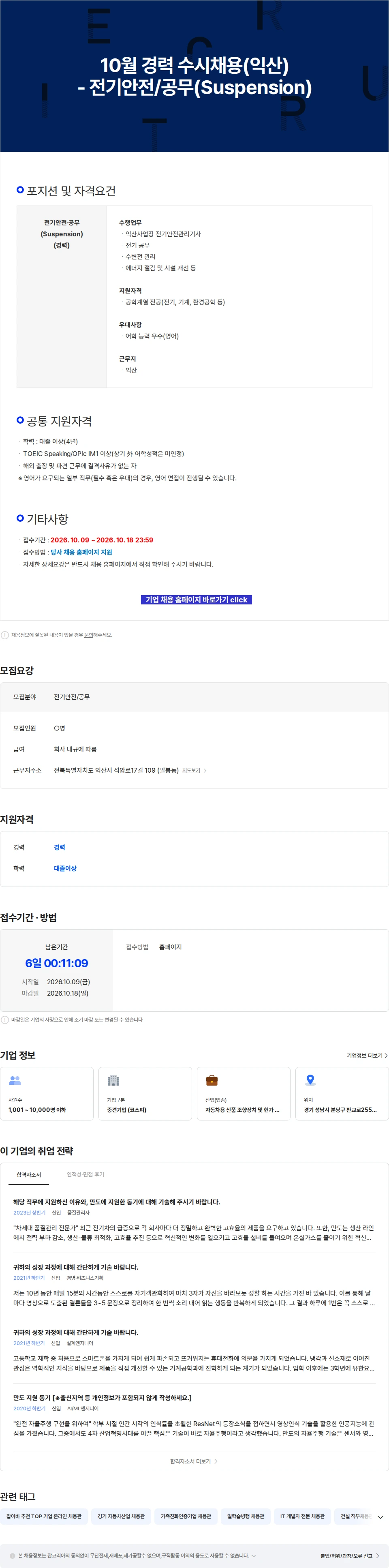The height and width of the screenshot is (1568, 389).
Task: Click the 경력 qualification value
Action: click(x=59, y=847)
